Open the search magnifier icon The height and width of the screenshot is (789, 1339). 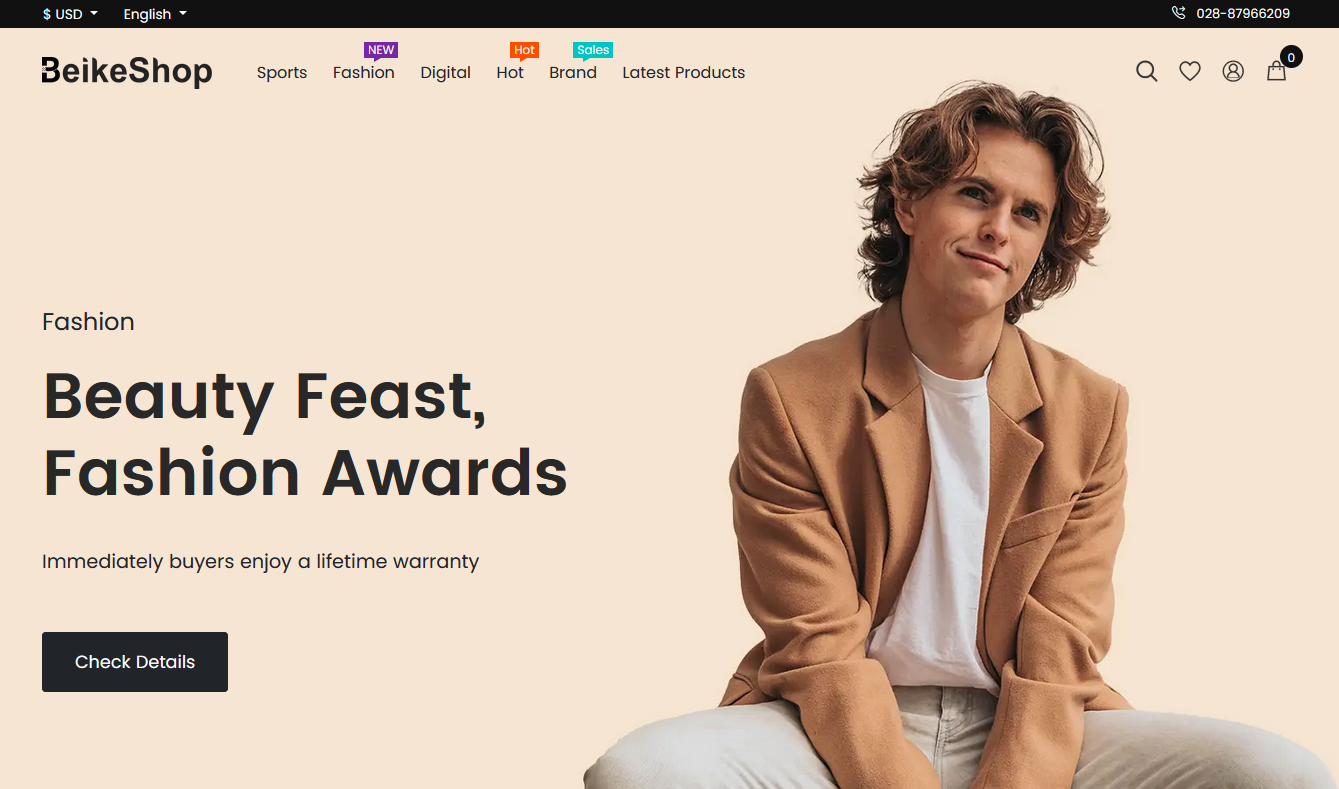coord(1146,72)
